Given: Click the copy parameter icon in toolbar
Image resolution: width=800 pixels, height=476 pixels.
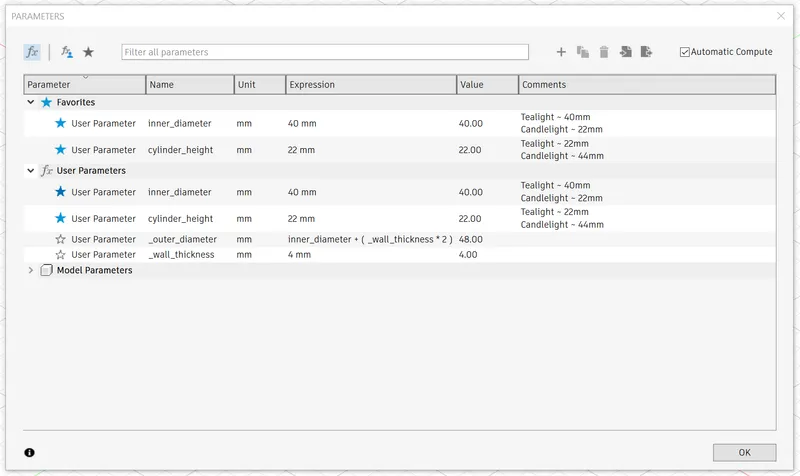Looking at the screenshot, I should click(x=583, y=52).
